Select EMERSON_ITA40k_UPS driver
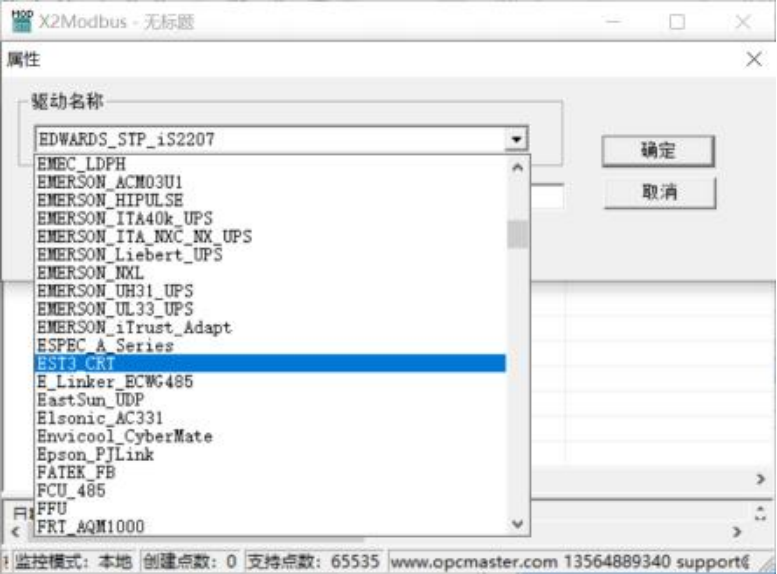 271,219
